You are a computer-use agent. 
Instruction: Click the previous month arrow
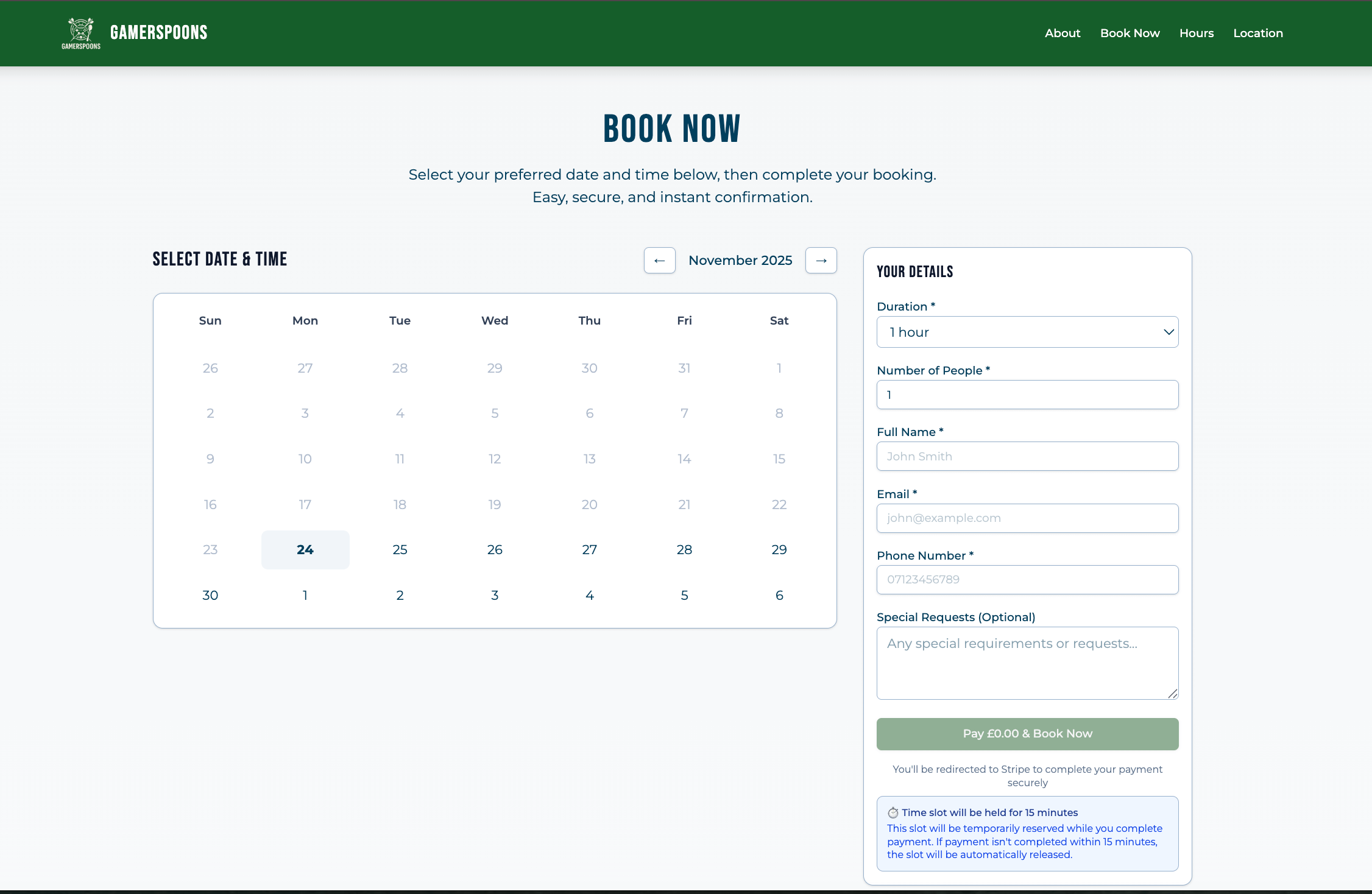tap(659, 260)
